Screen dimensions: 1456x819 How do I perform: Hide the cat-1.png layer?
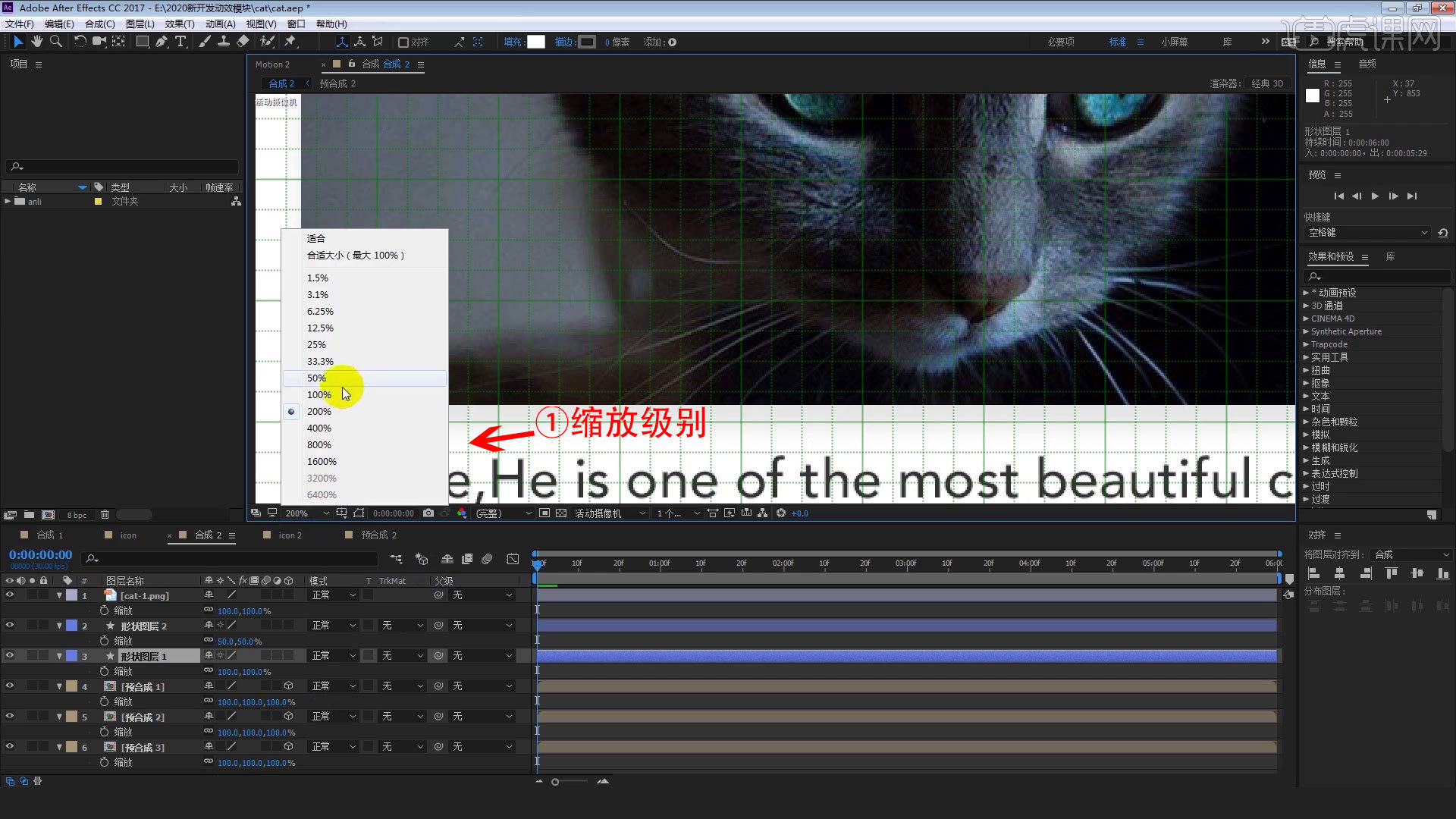pyautogui.click(x=10, y=595)
